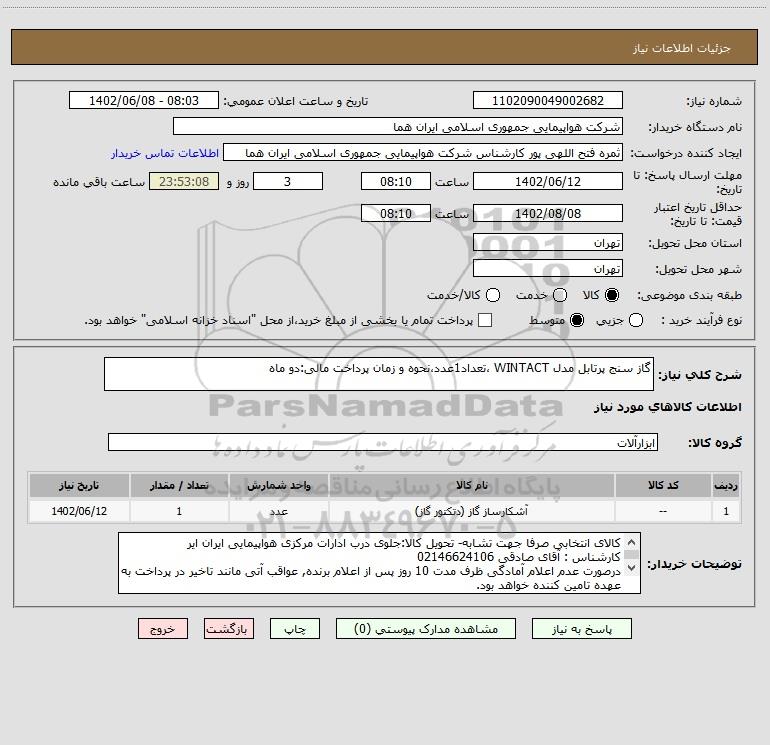Select item cell آشکارساز گاز (دتکتور گاز)
770x745 pixels.
(x=471, y=511)
